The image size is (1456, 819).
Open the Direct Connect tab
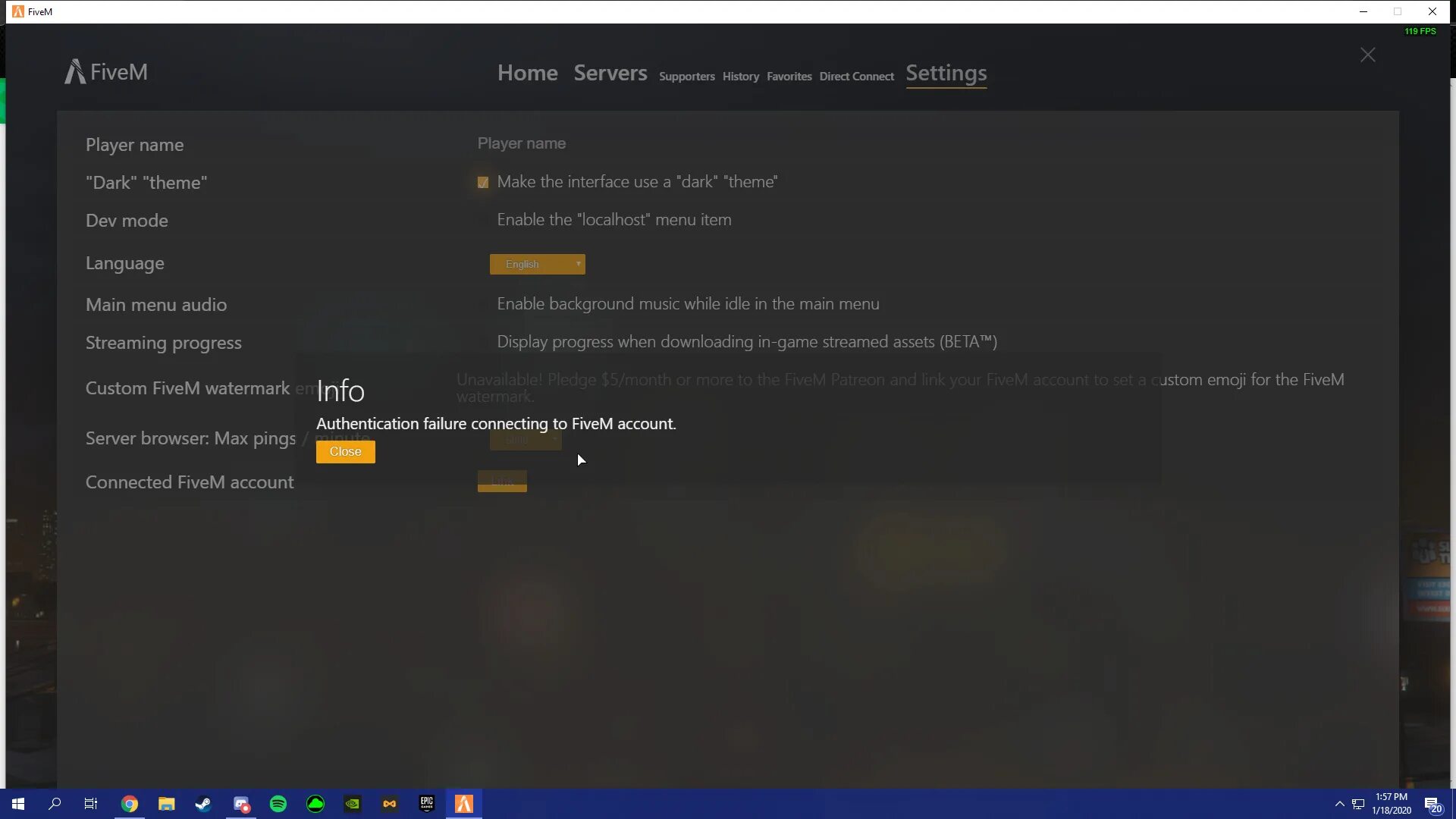856,77
